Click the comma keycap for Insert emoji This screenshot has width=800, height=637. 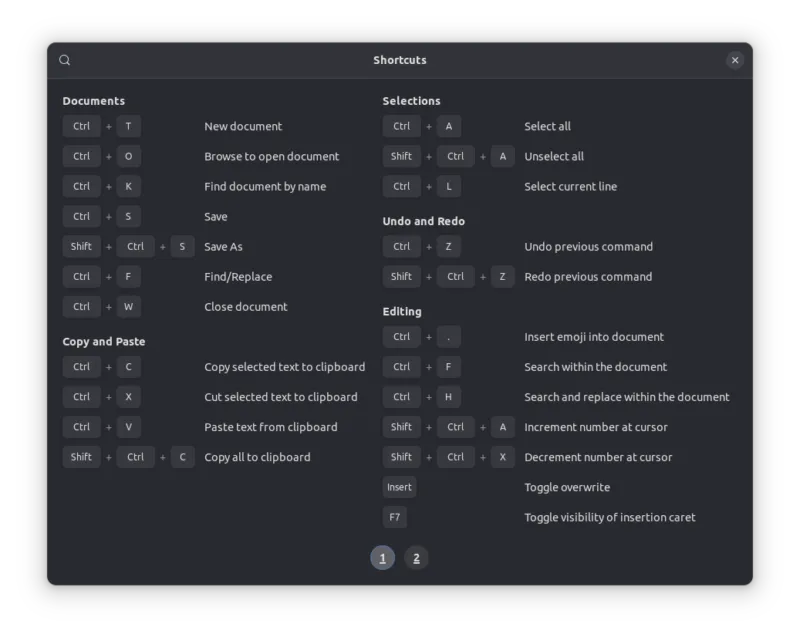(448, 336)
